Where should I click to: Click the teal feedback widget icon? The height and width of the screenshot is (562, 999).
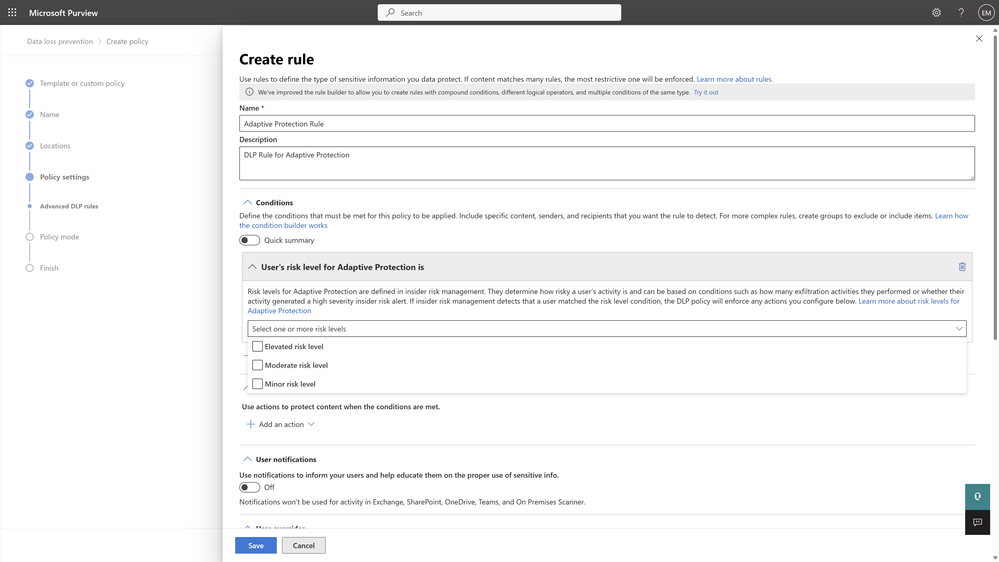pos(977,496)
